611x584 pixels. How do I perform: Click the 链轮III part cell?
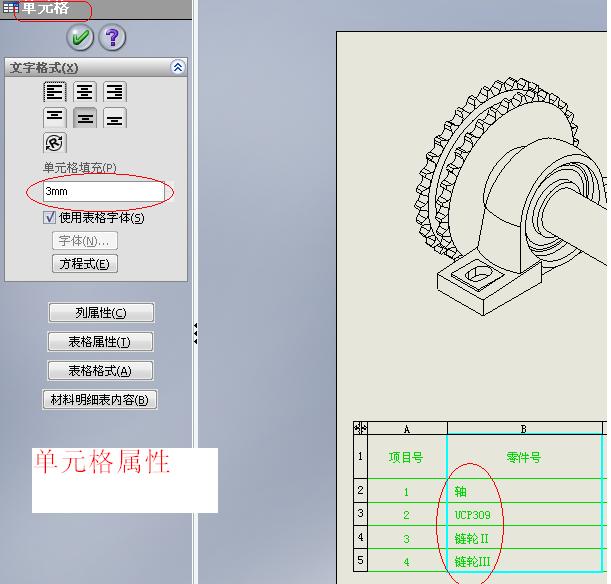click(524, 561)
